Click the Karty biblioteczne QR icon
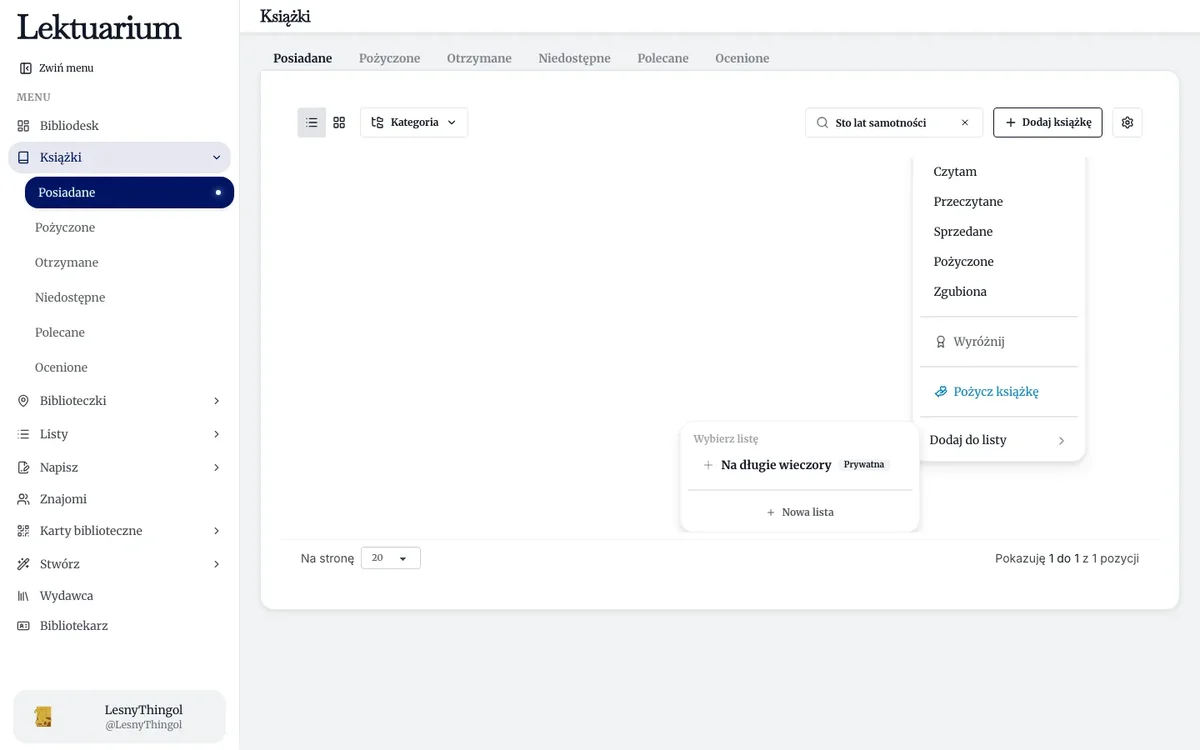 tap(24, 531)
